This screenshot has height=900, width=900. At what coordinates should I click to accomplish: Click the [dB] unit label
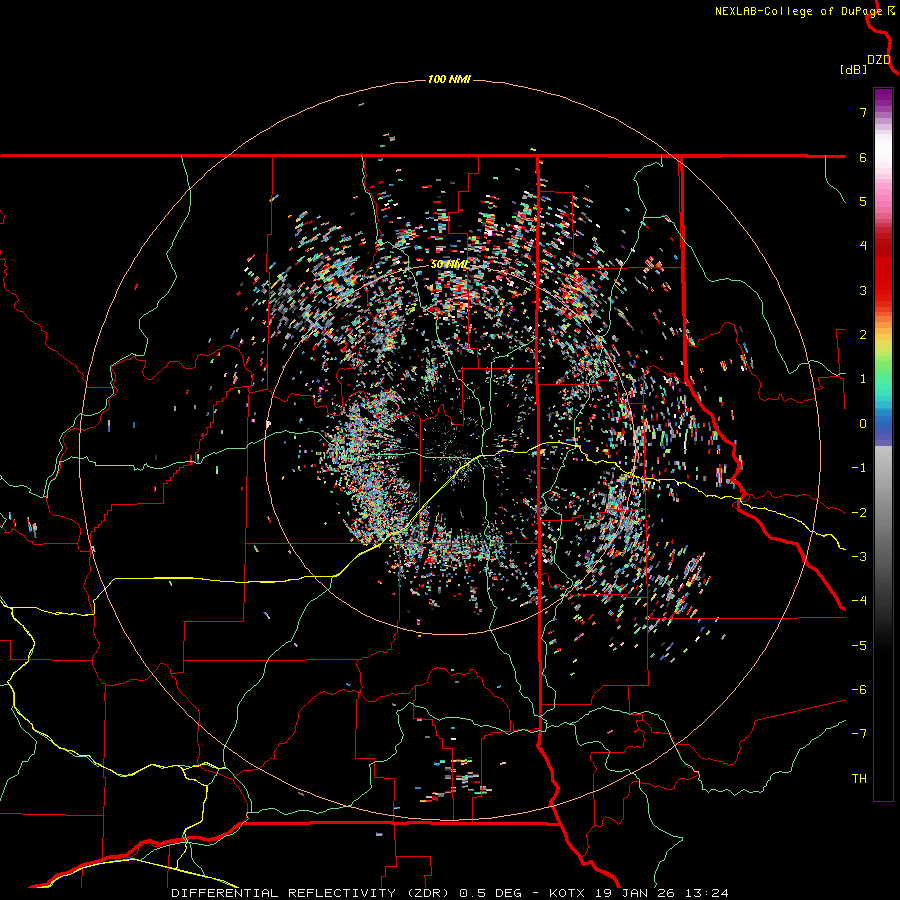click(853, 69)
